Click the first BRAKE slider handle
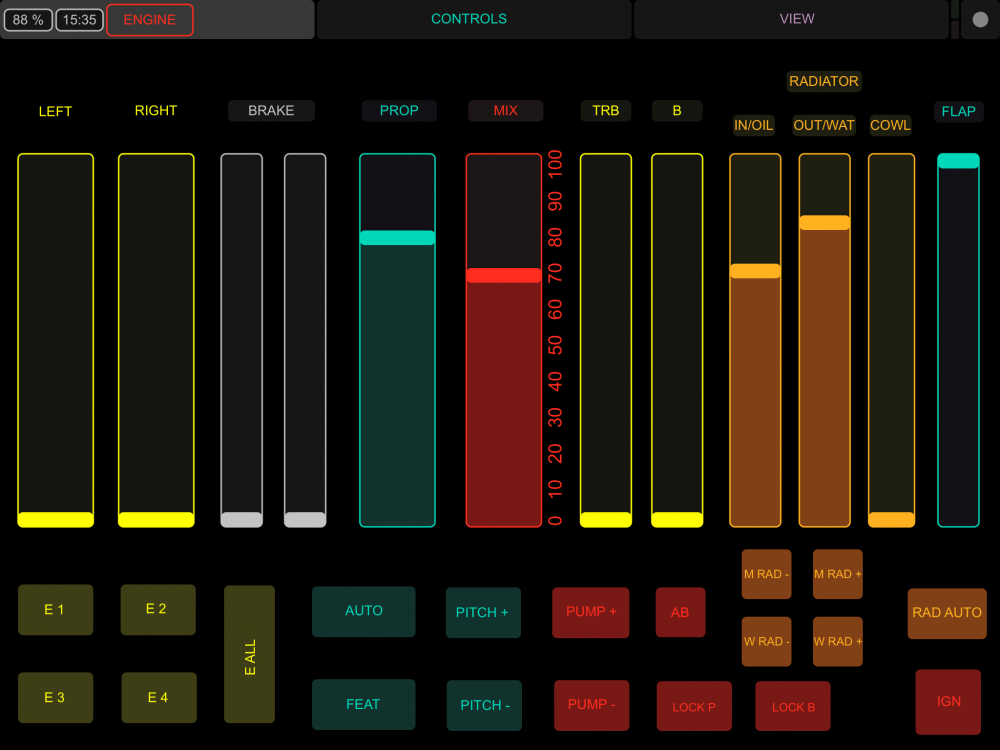The height and width of the screenshot is (750, 1000). [x=242, y=519]
